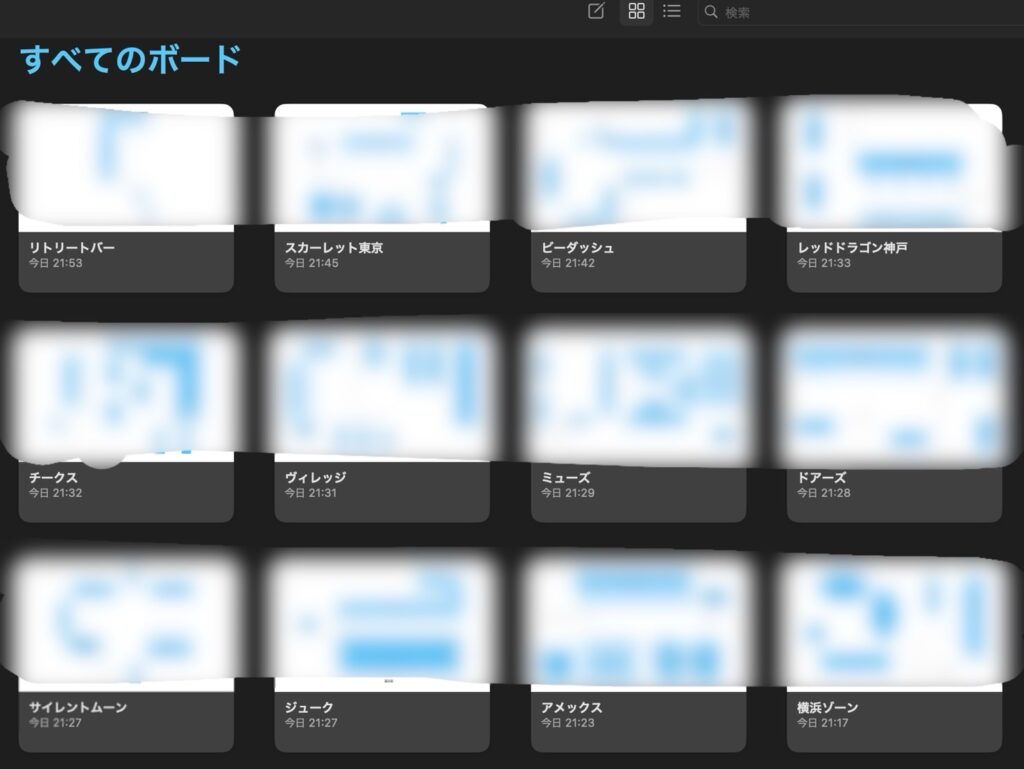Switch to list view of boards
1024x769 pixels.
coord(672,12)
